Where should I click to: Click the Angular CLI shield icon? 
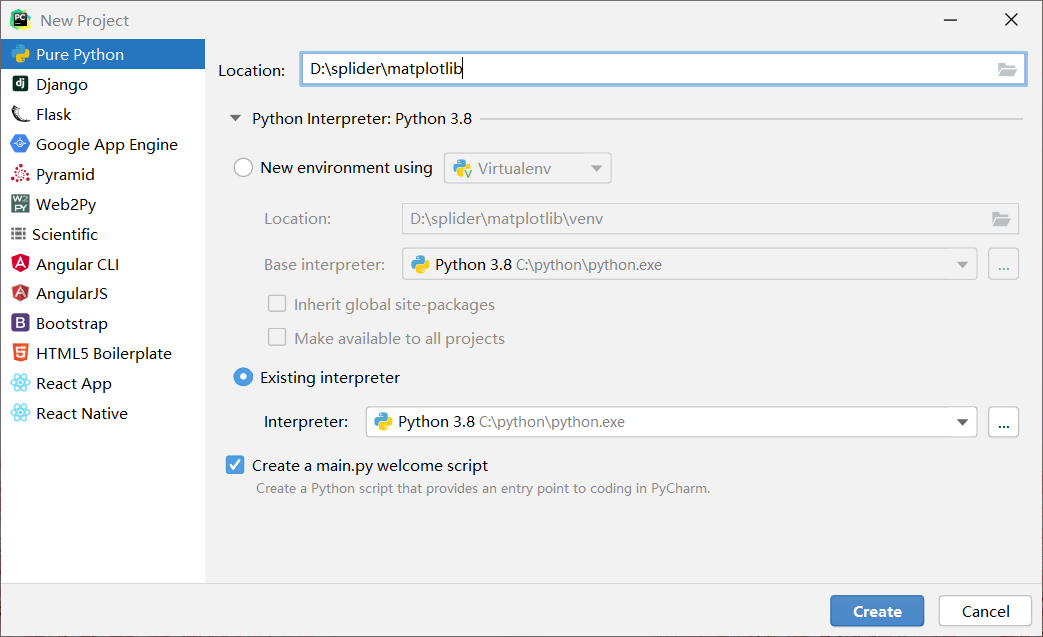coord(21,263)
